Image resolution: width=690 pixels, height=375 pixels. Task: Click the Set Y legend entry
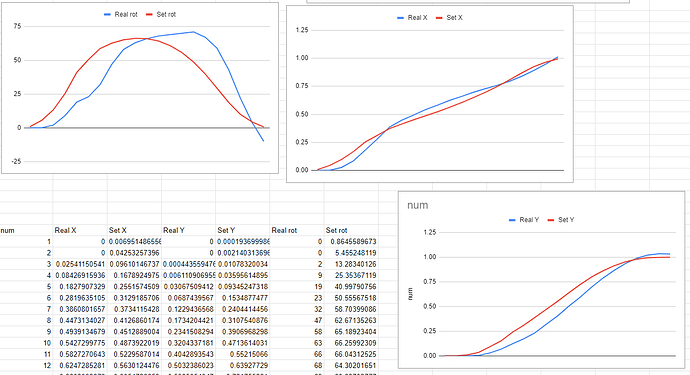click(x=561, y=220)
